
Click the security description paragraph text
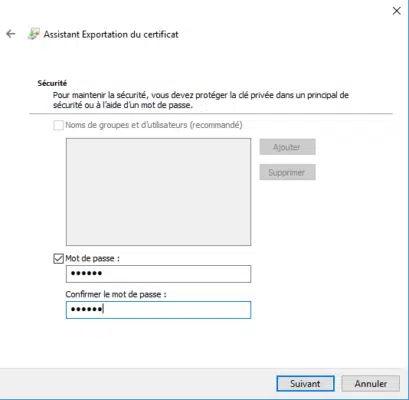pyautogui.click(x=201, y=100)
